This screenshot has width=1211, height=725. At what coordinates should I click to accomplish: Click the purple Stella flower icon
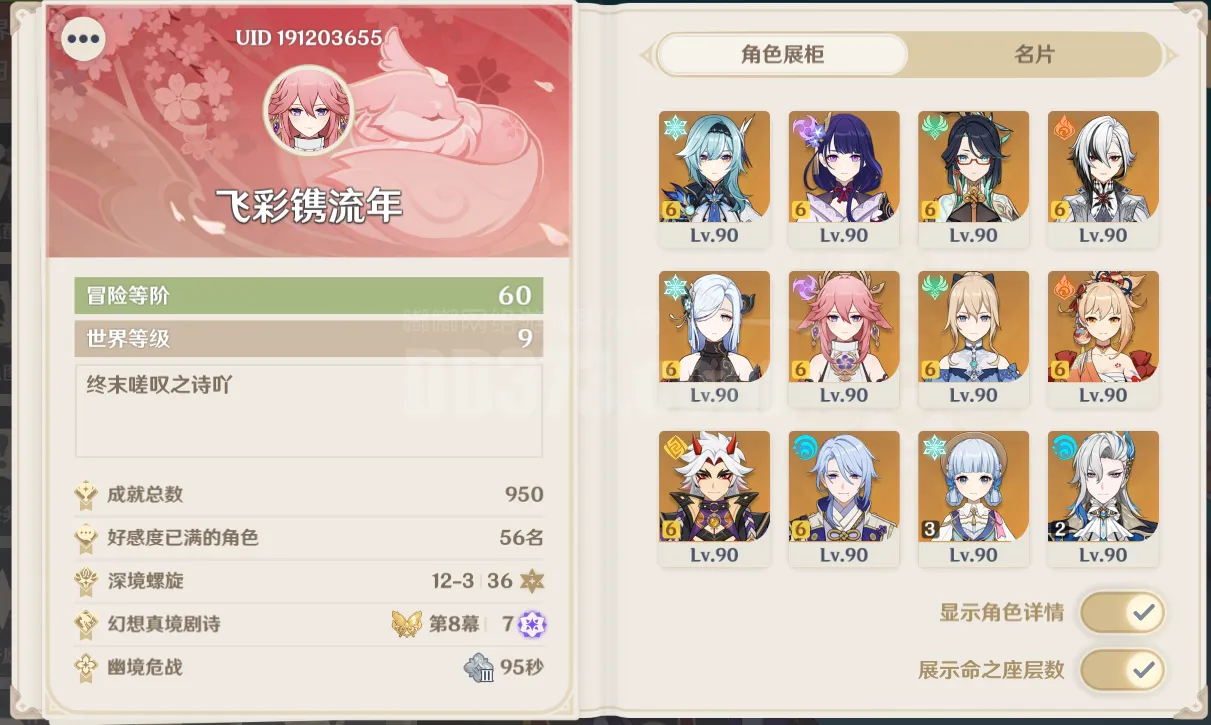[x=532, y=625]
